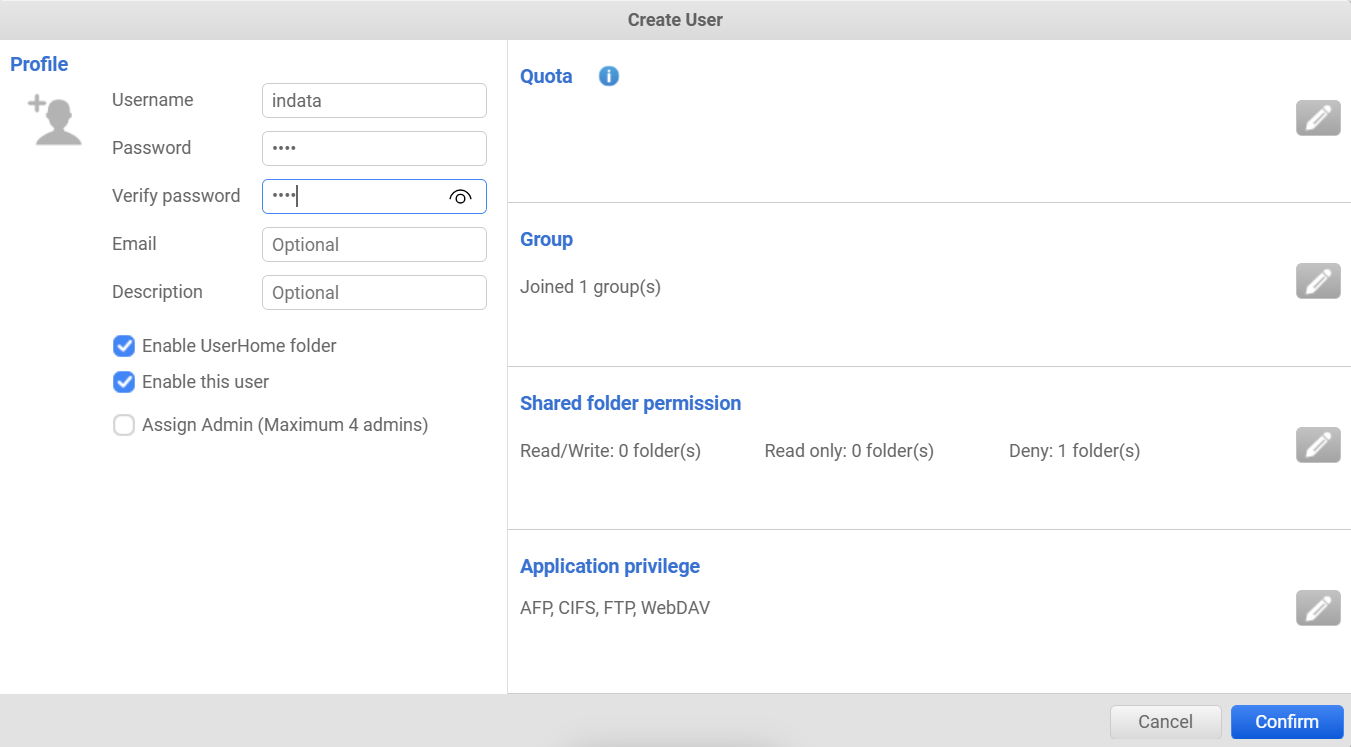Viewport: 1351px width, 747px height.
Task: Click the Create User title bar text
Action: (x=675, y=20)
